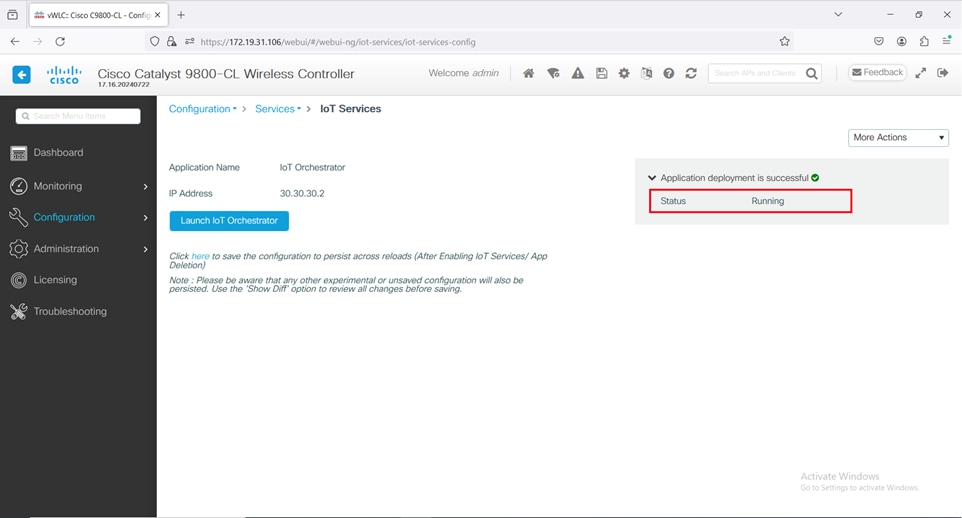The width and height of the screenshot is (962, 518).
Task: Open the list all tabs dropdown arrow
Action: [838, 14]
